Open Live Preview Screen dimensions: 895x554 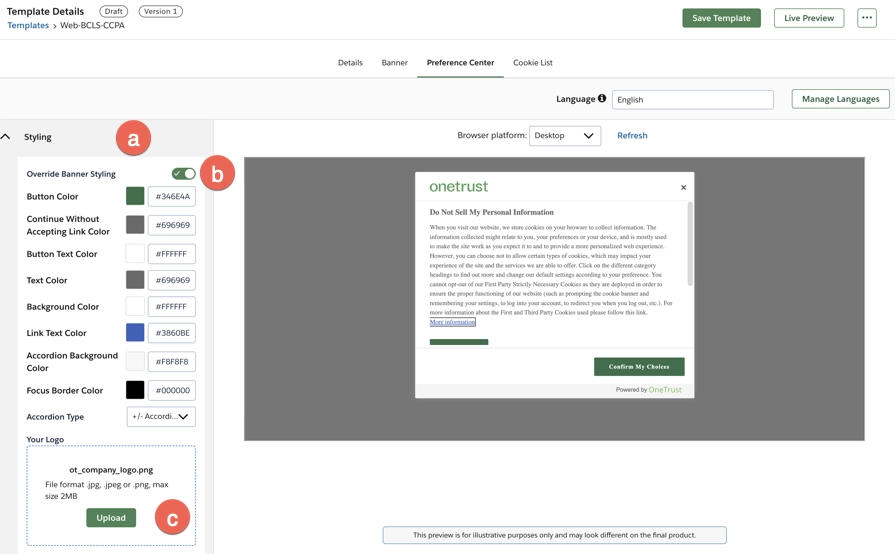click(x=808, y=18)
